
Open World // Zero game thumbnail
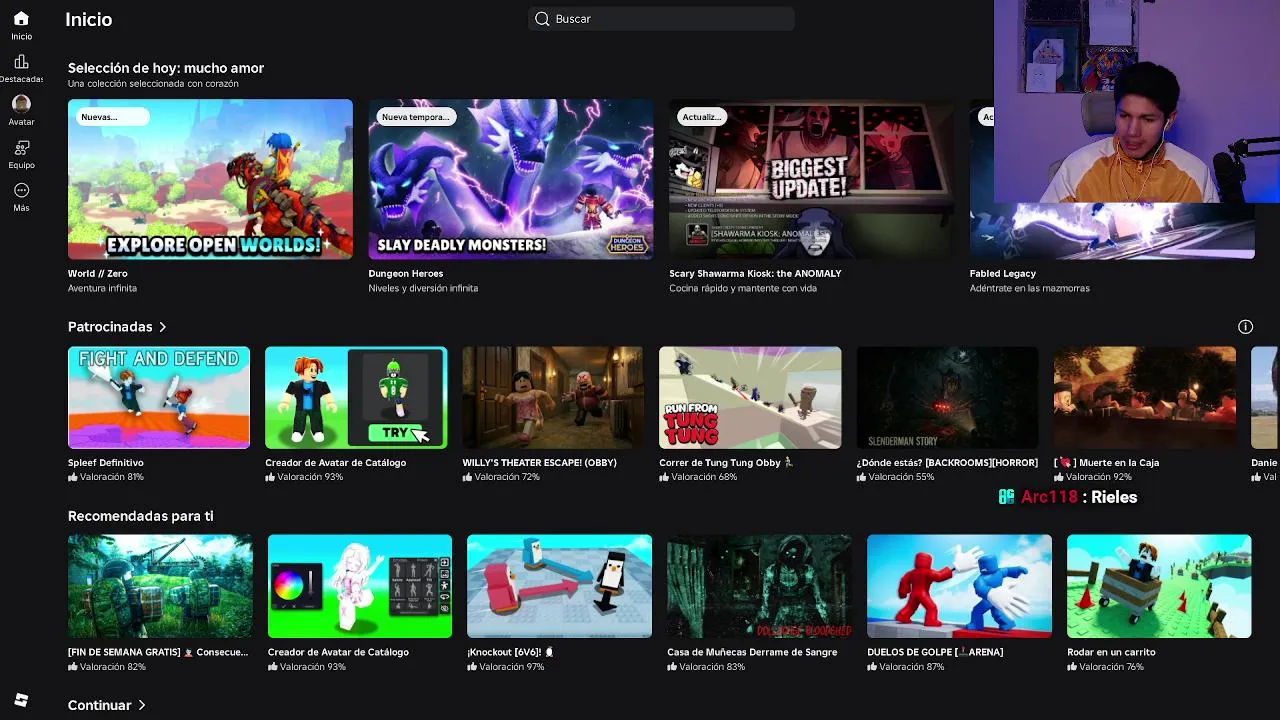coord(210,179)
